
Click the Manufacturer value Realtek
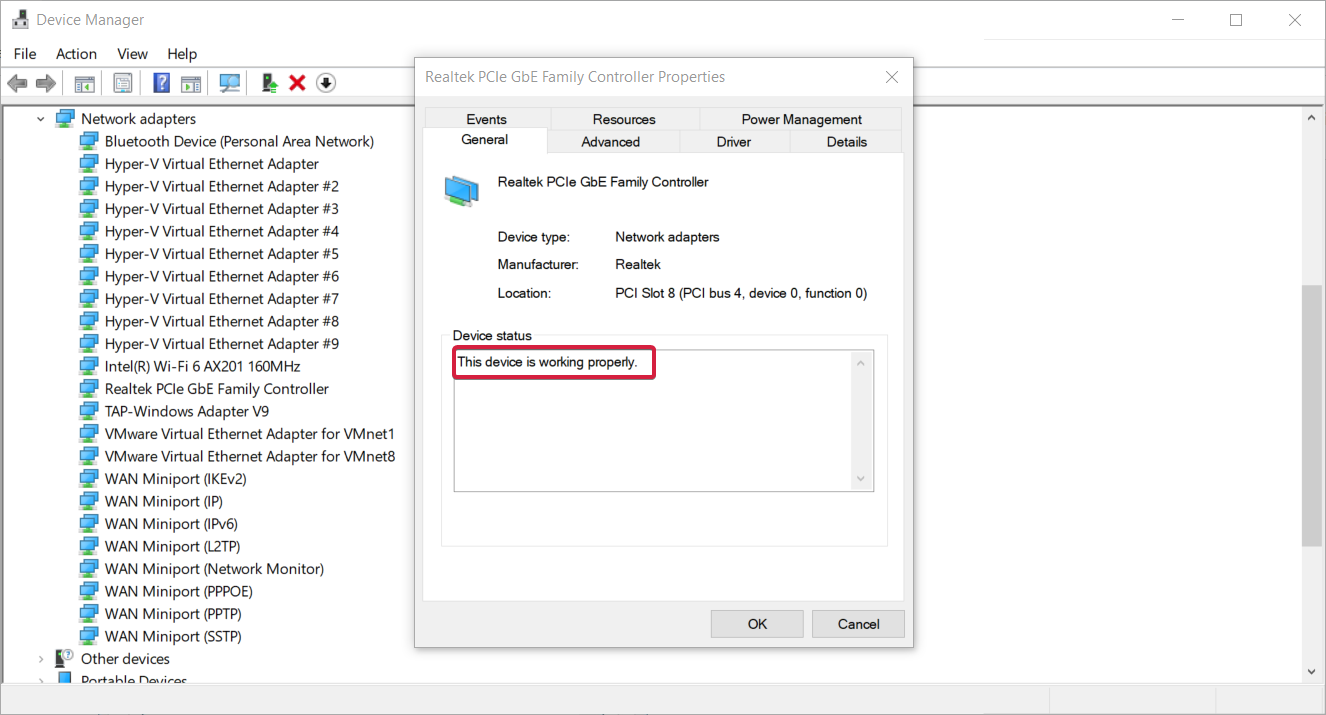coord(638,265)
